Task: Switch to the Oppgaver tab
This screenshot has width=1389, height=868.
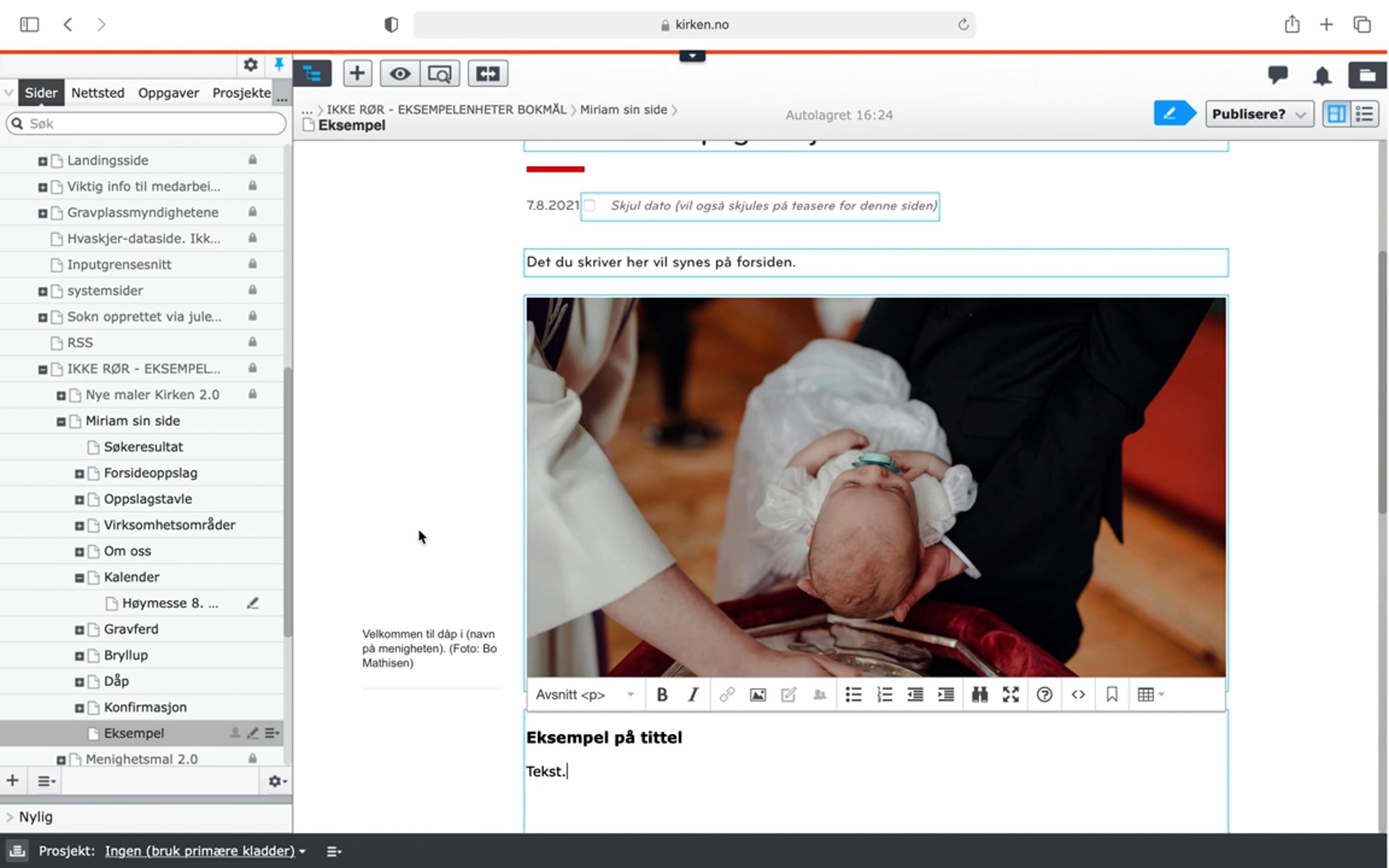Action: pos(168,93)
